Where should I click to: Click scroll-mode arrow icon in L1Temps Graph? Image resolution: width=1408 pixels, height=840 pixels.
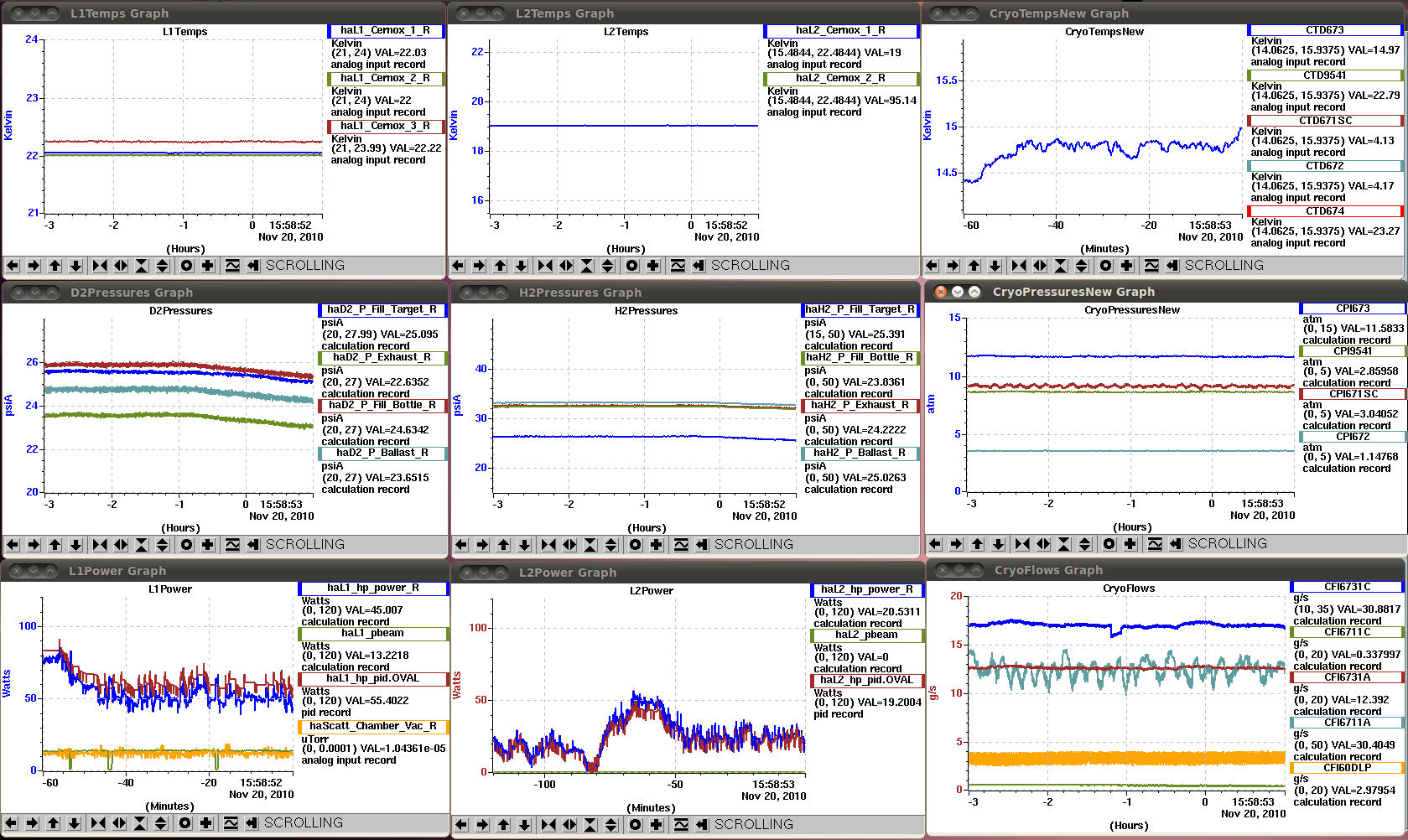253,266
